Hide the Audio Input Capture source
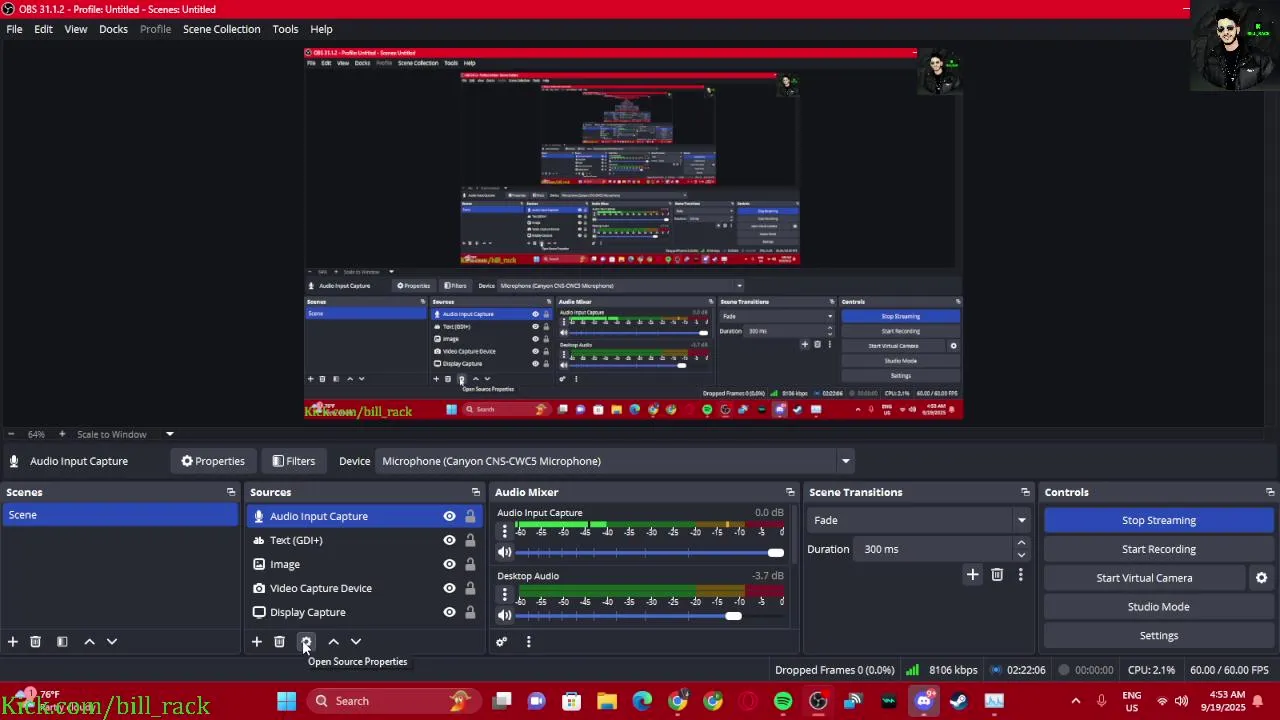Viewport: 1280px width, 720px height. point(449,516)
